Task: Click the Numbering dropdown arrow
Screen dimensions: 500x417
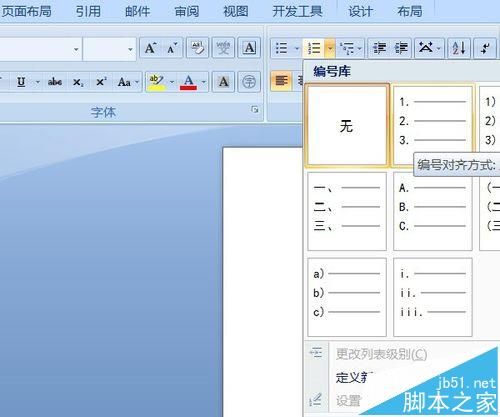Action: click(x=330, y=49)
